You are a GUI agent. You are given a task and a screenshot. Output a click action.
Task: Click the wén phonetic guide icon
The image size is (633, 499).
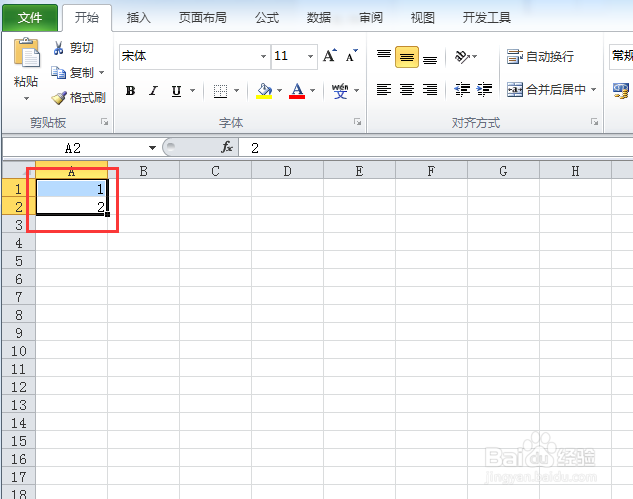coord(340,91)
